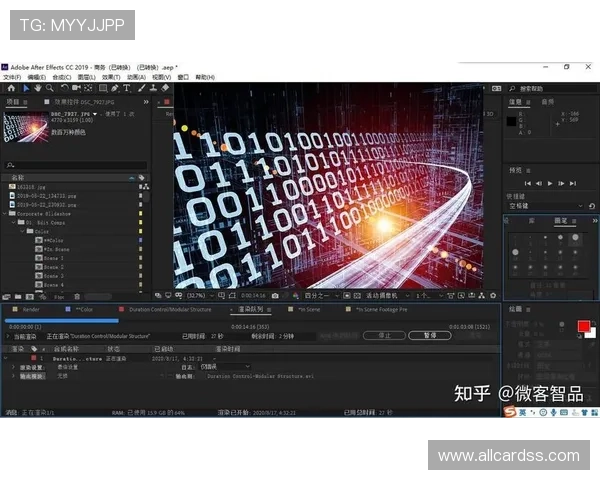
Task: Select the Zoom magnifier tool
Action: click(50, 88)
